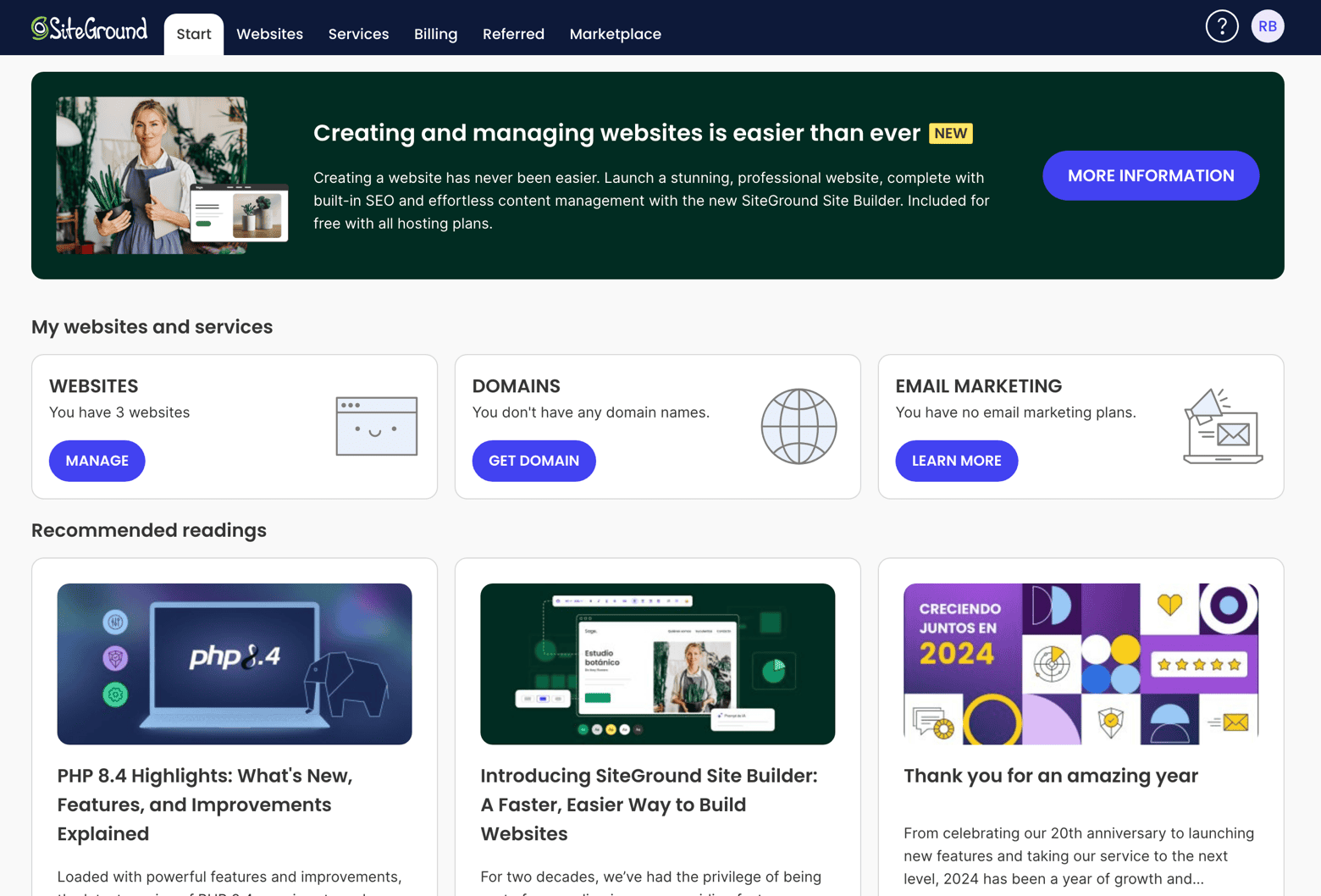Click the My websites and services heading
The width and height of the screenshot is (1321, 896).
click(x=152, y=327)
